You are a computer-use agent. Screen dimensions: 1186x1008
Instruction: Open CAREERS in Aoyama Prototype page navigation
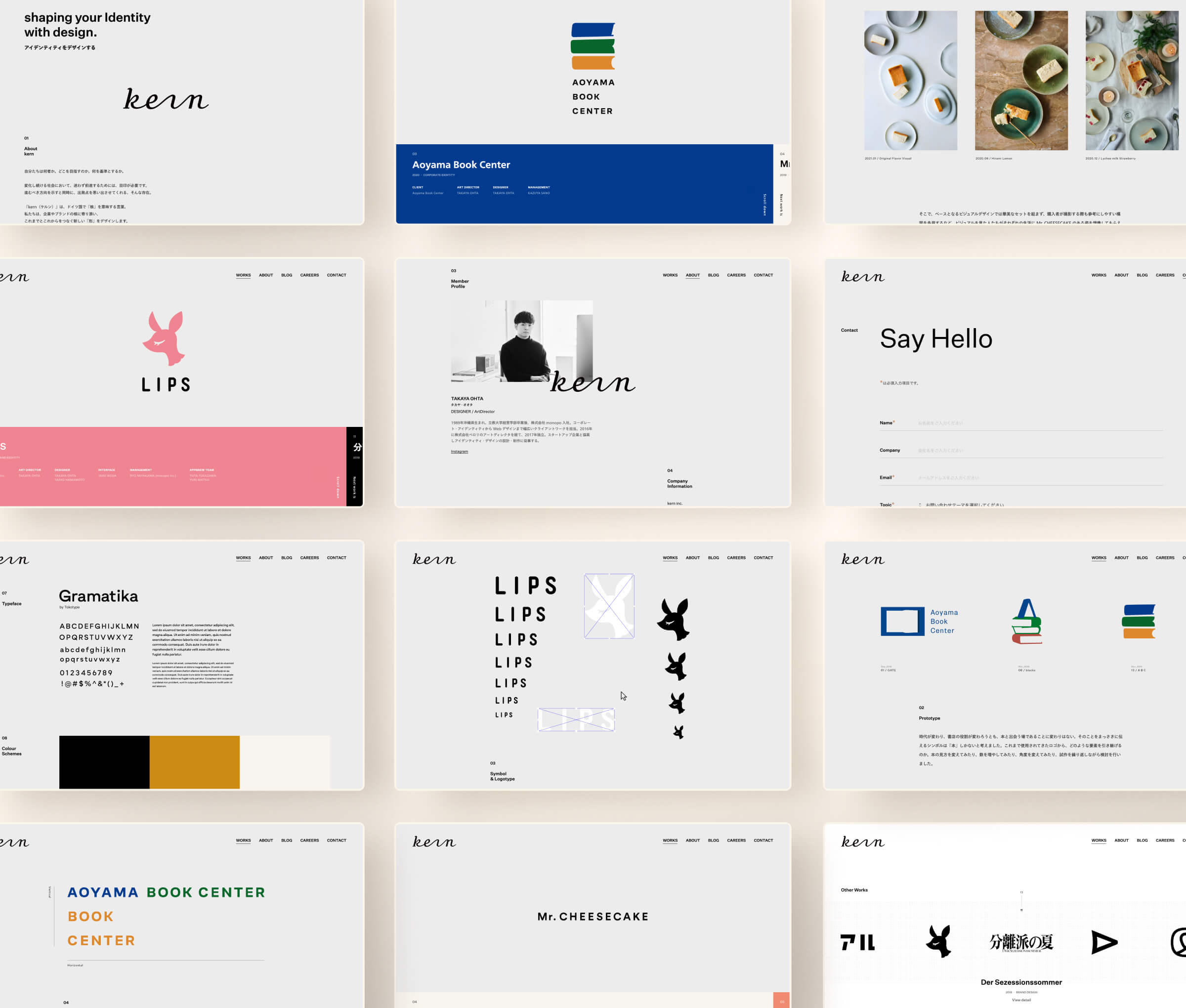click(x=1165, y=558)
